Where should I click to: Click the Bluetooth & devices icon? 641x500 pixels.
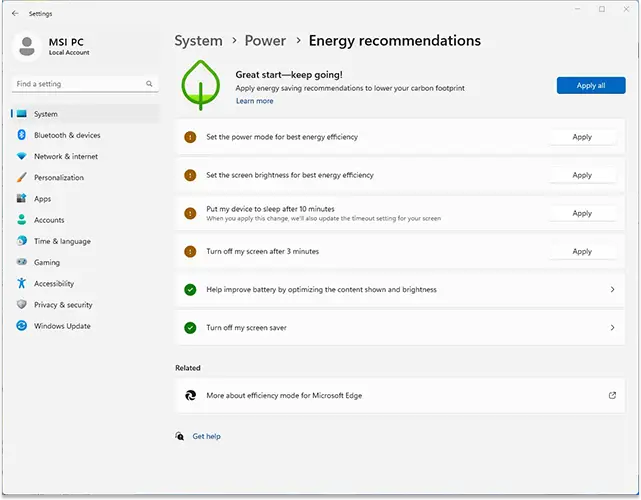tap(21, 135)
